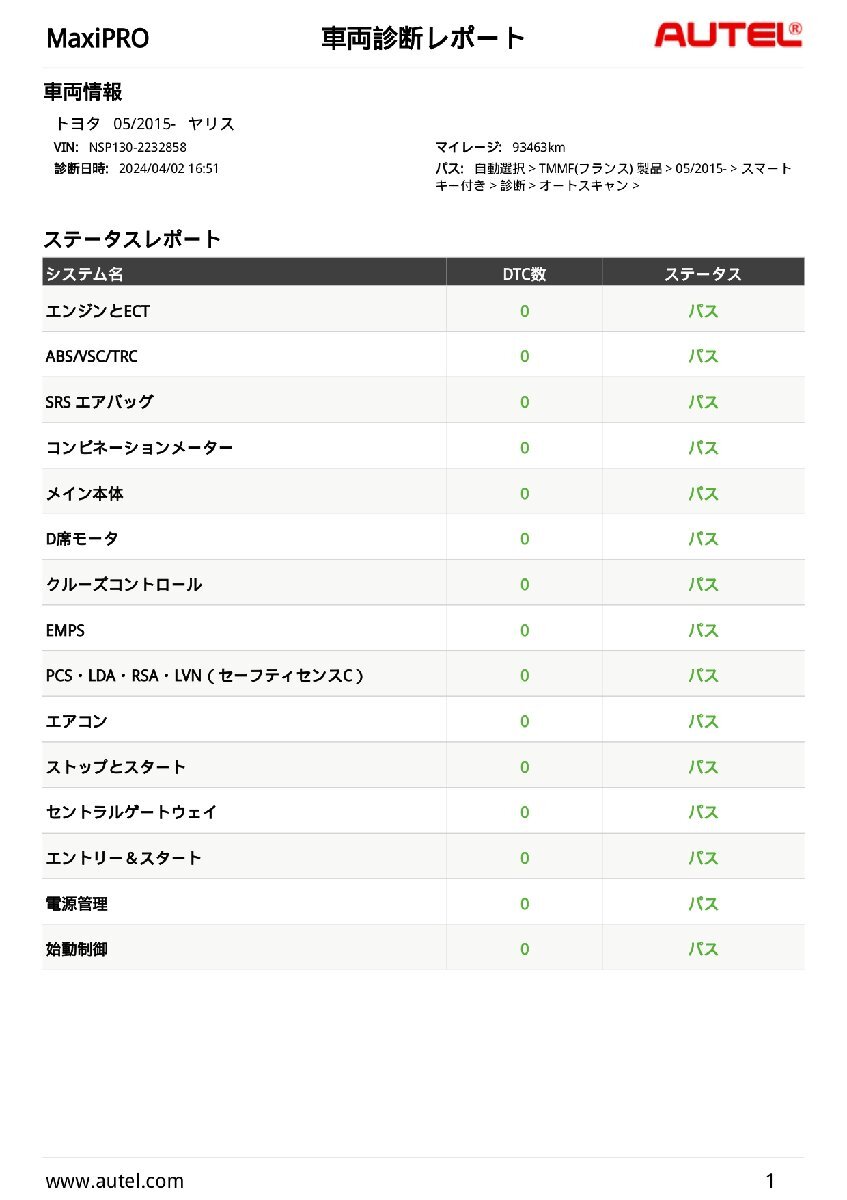
Task: Select the セントラルゲートウェイ row
Action: pos(132,812)
